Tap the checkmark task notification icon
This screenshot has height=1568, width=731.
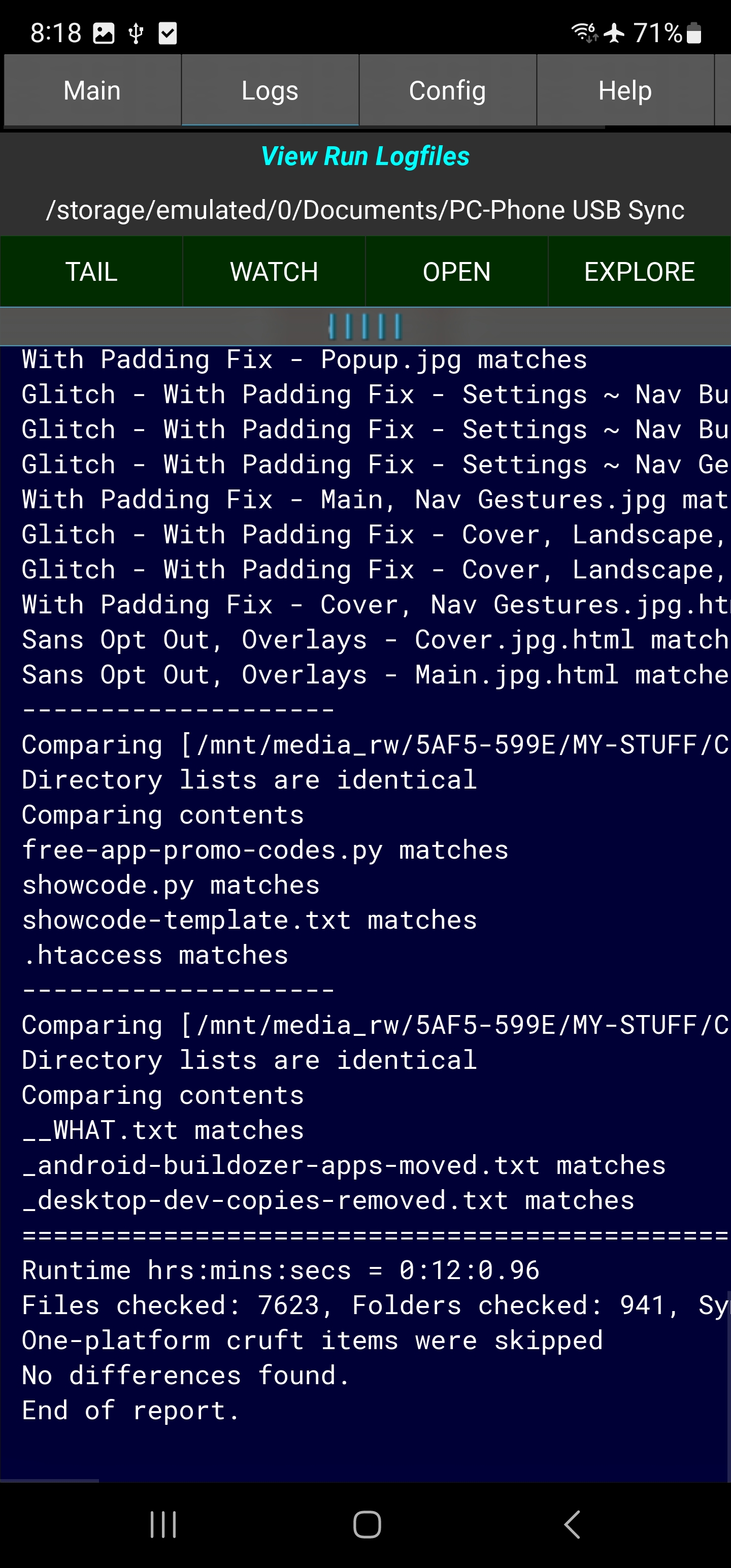pos(168,34)
